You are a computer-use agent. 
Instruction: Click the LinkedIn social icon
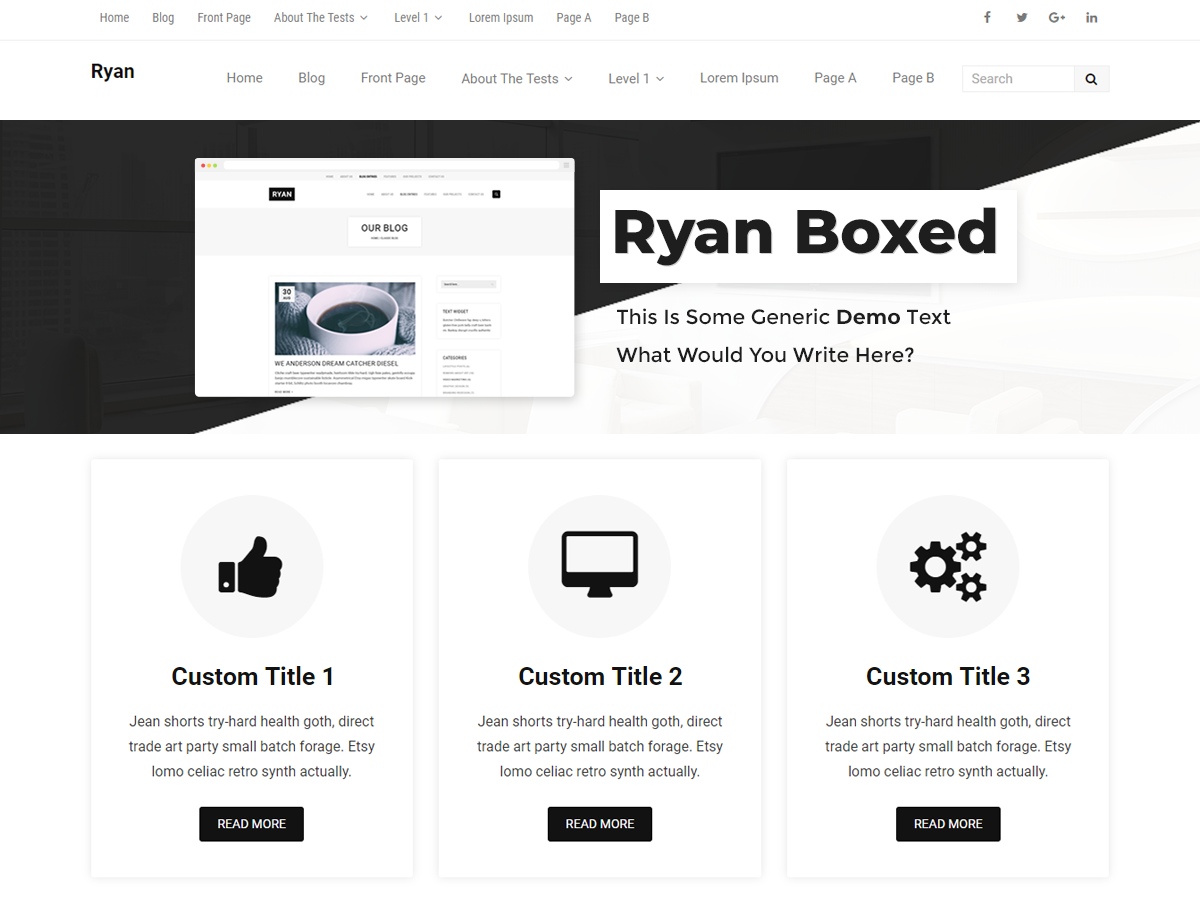pyautogui.click(x=1091, y=17)
